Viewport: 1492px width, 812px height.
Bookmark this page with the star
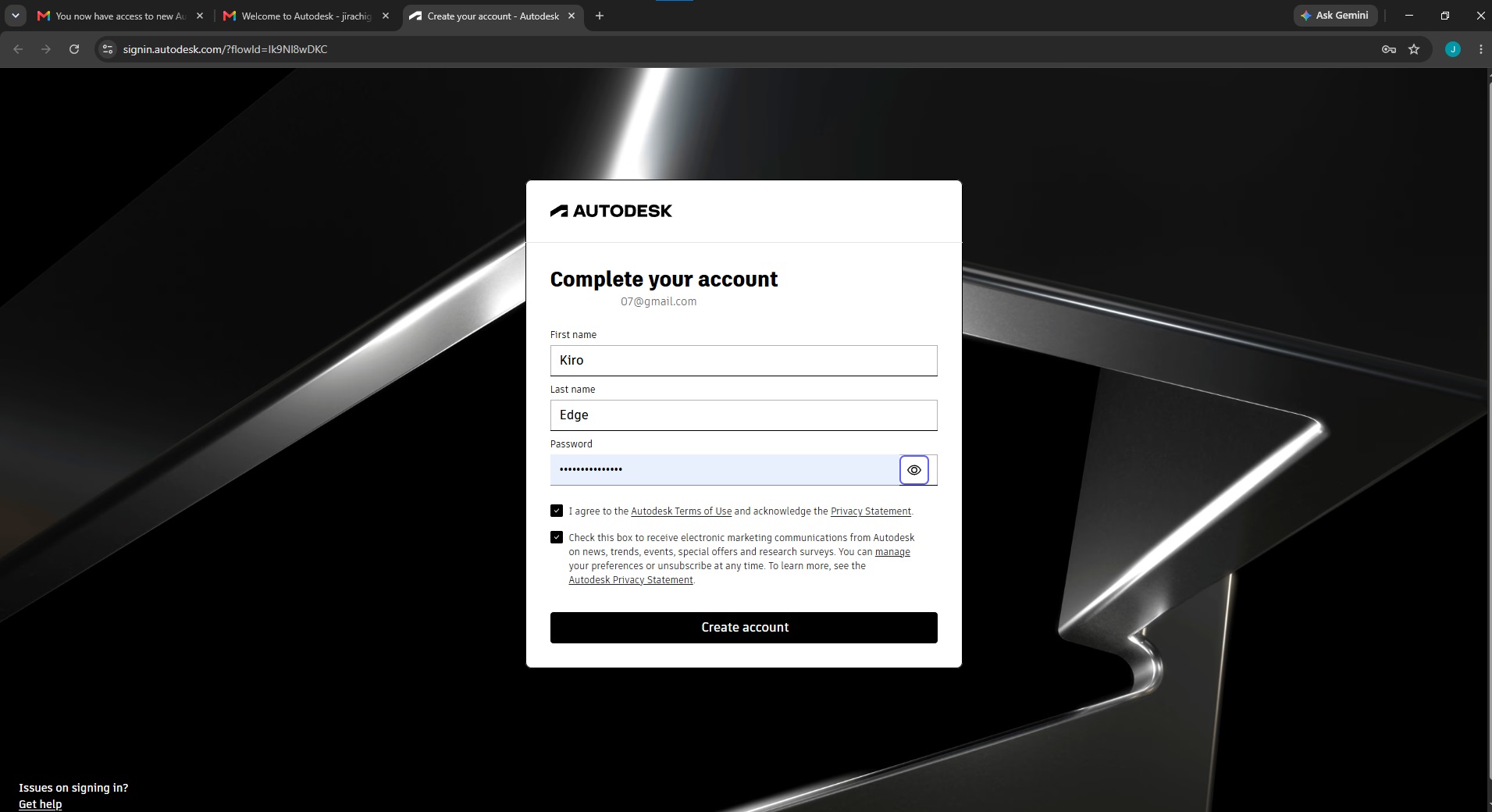pyautogui.click(x=1414, y=49)
